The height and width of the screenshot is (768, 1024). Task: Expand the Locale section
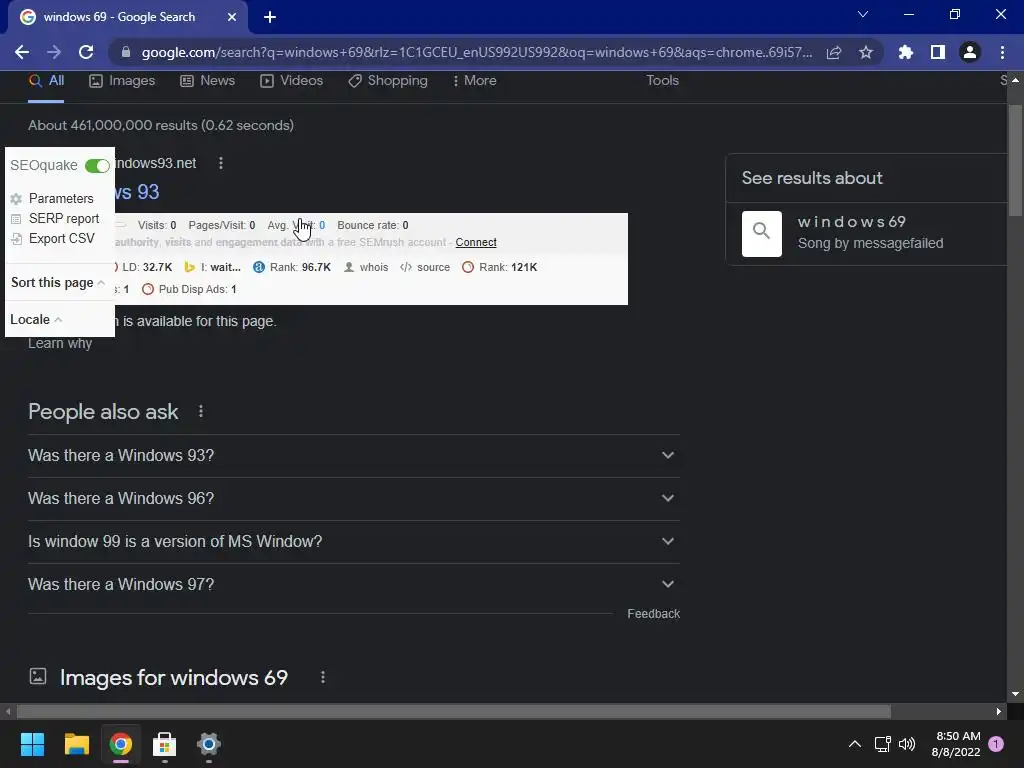[36, 319]
